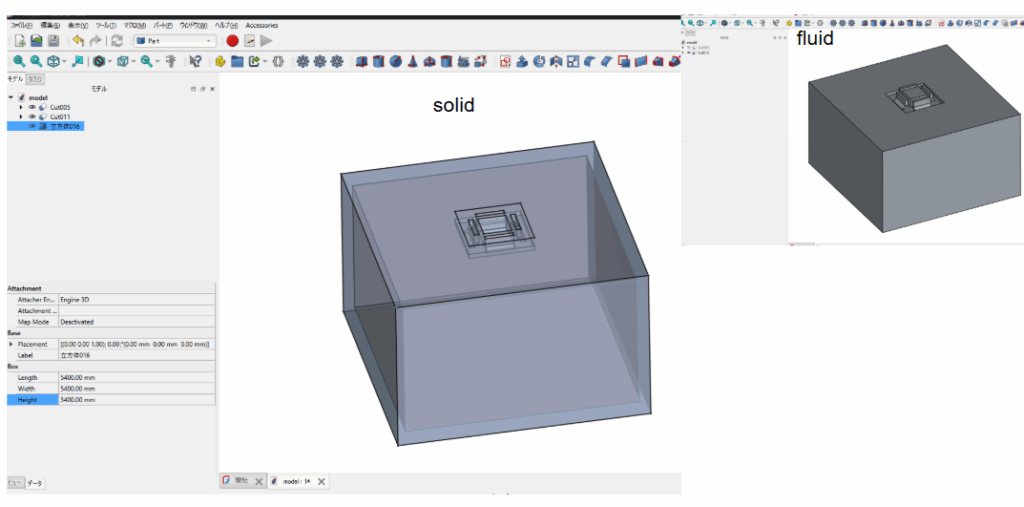Hide the 立方体016 object via eye icon
This screenshot has width=1024, height=507.
point(32,126)
